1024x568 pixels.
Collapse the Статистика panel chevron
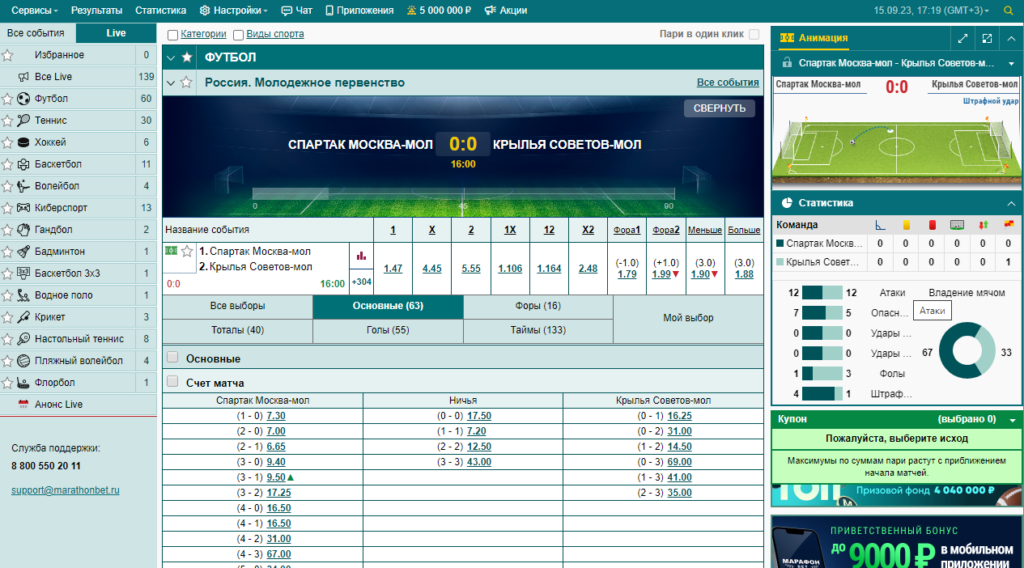click(x=1011, y=203)
